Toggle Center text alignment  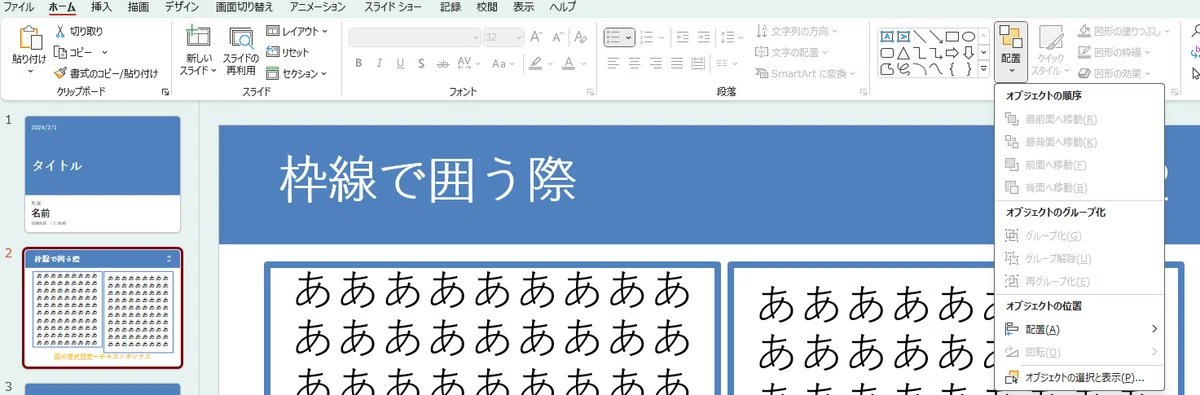(x=634, y=64)
